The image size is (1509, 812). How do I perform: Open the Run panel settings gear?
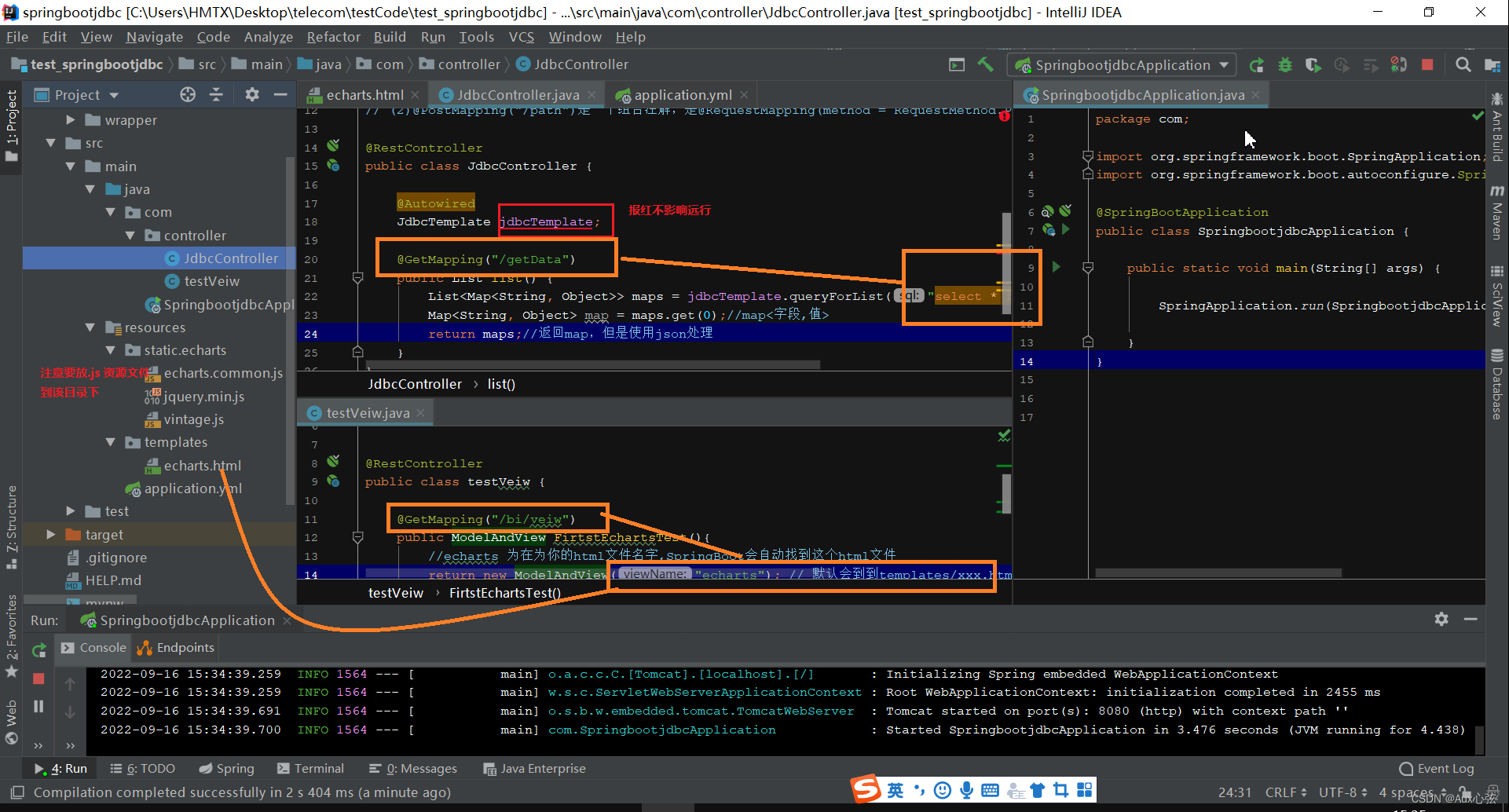click(1441, 619)
